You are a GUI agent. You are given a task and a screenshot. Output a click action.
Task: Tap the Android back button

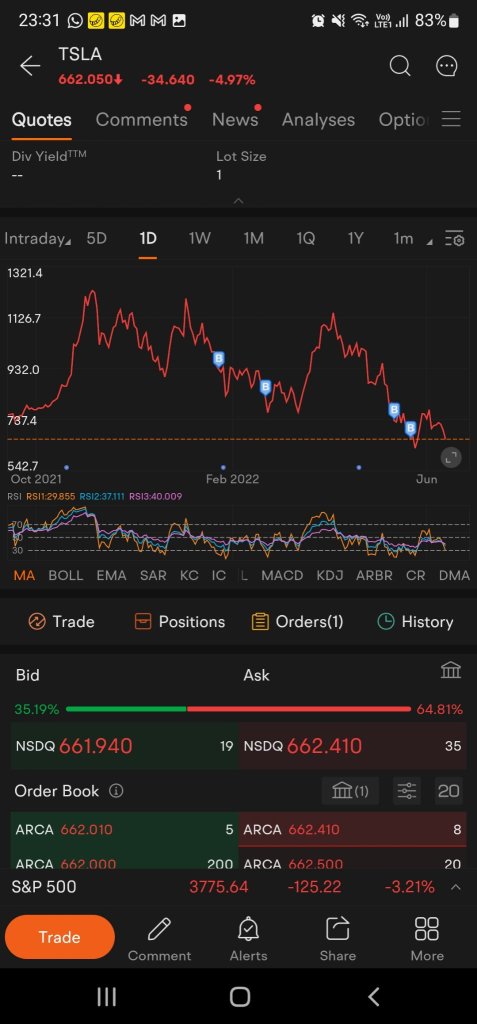click(374, 997)
